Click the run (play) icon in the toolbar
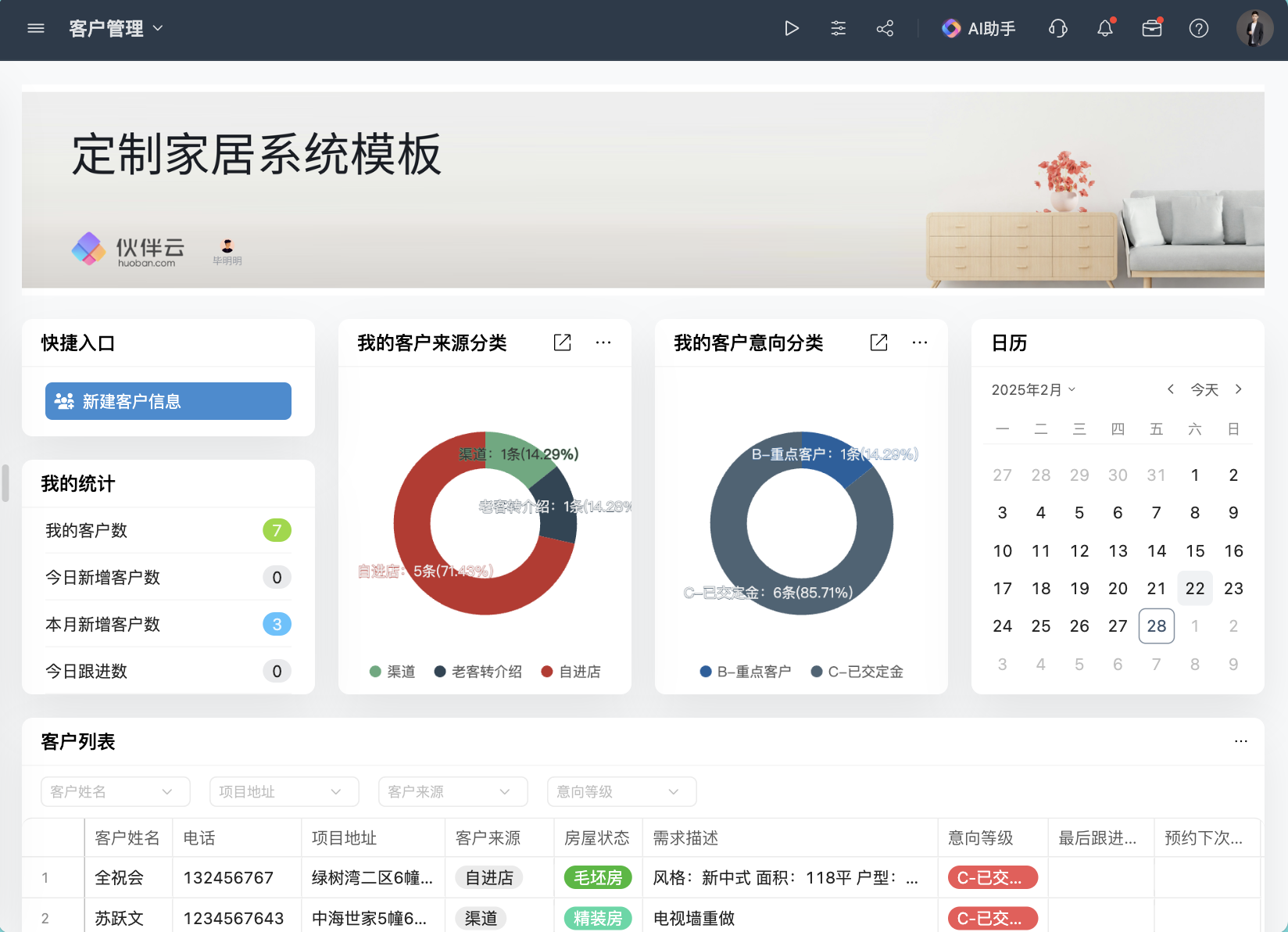The image size is (1288, 932). (x=792, y=28)
